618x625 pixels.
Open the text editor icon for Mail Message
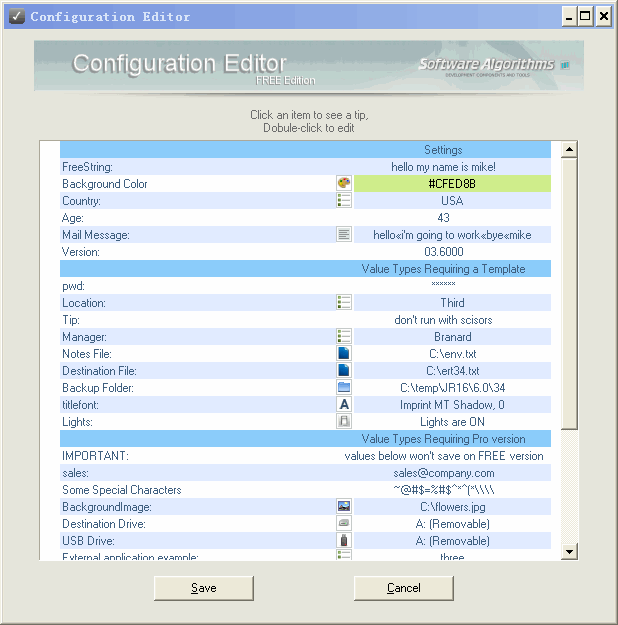click(x=344, y=234)
